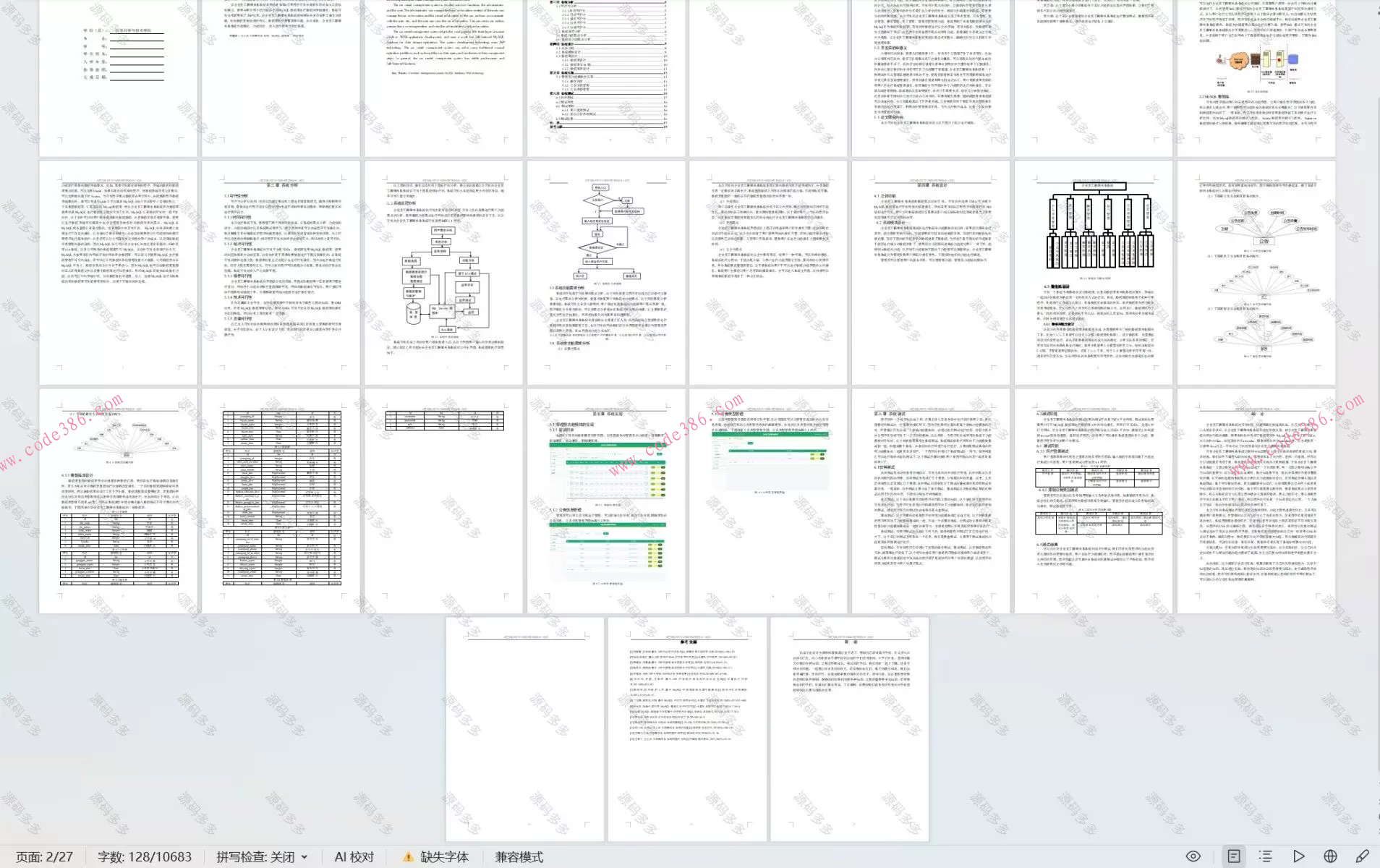Select the page with one E-R diagram above tables
1380x868 pixels.
[x=118, y=501]
